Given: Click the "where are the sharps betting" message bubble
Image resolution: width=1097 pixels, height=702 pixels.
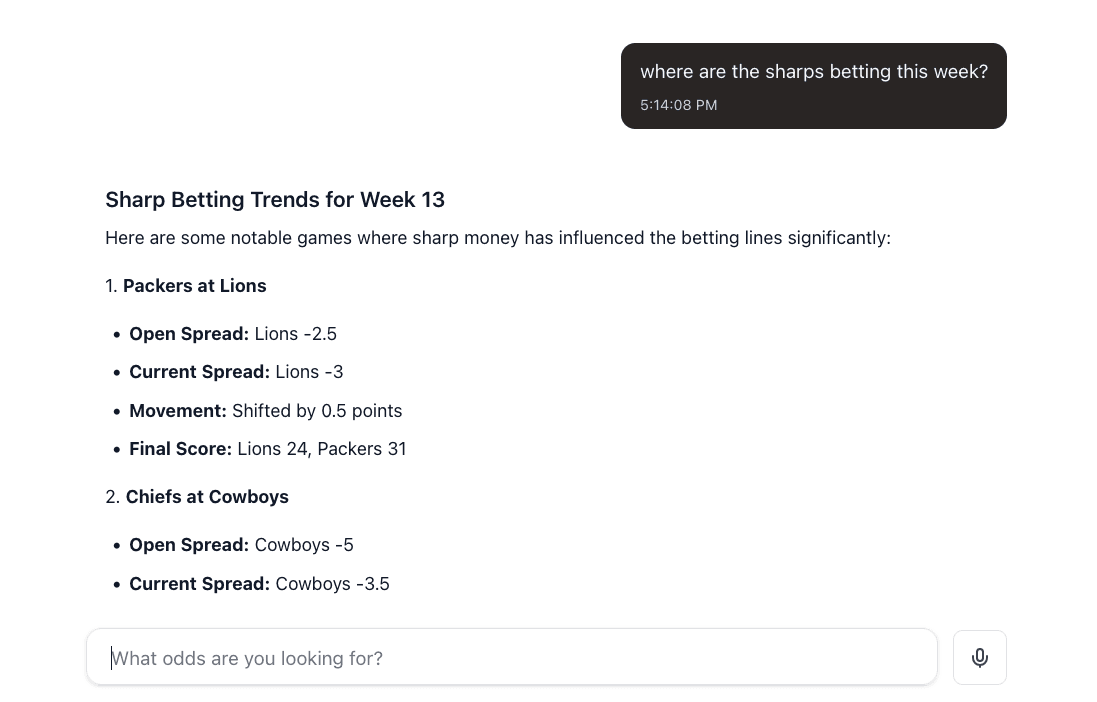Looking at the screenshot, I should pyautogui.click(x=813, y=72).
